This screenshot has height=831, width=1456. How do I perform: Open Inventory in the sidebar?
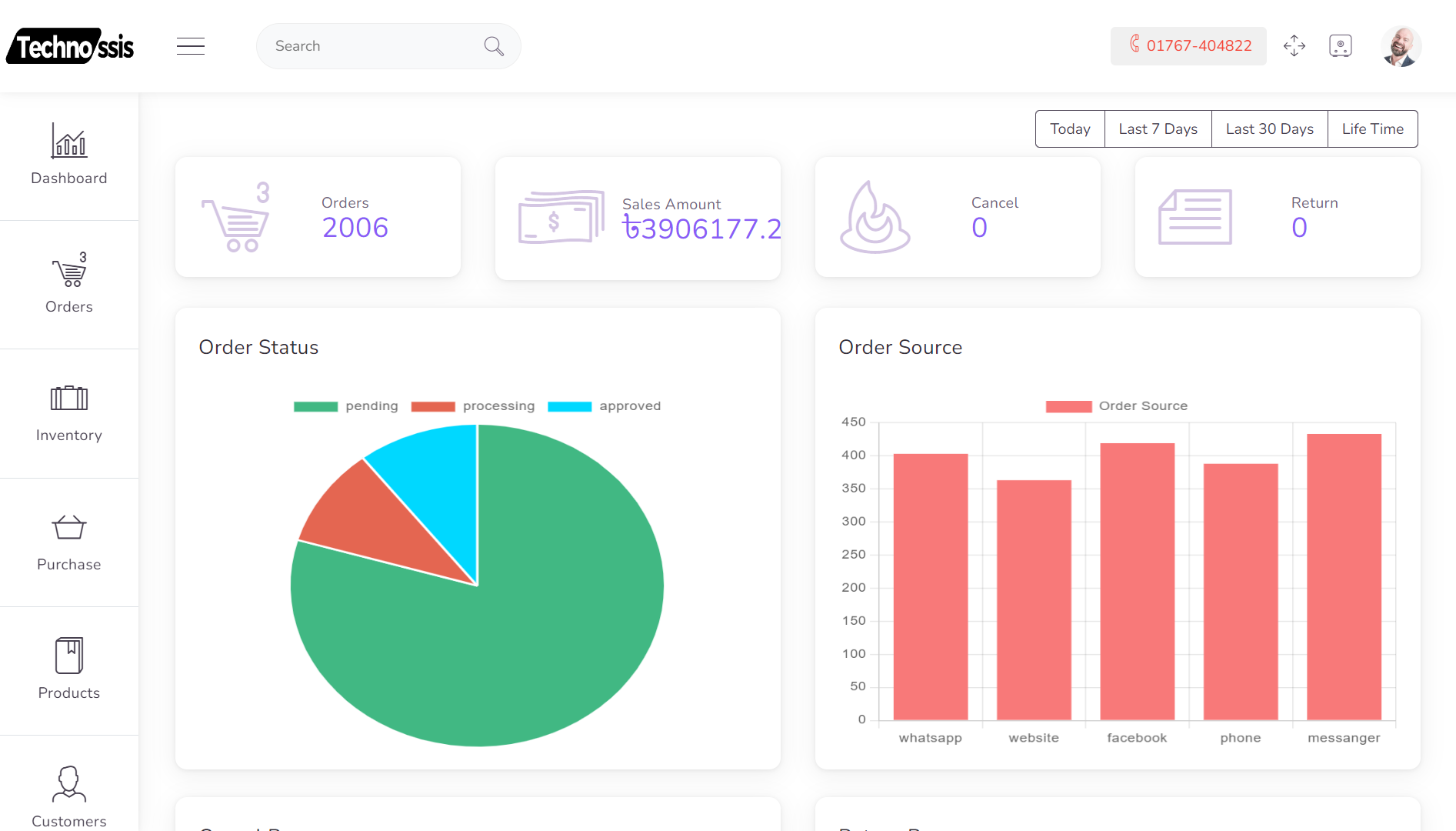69,413
